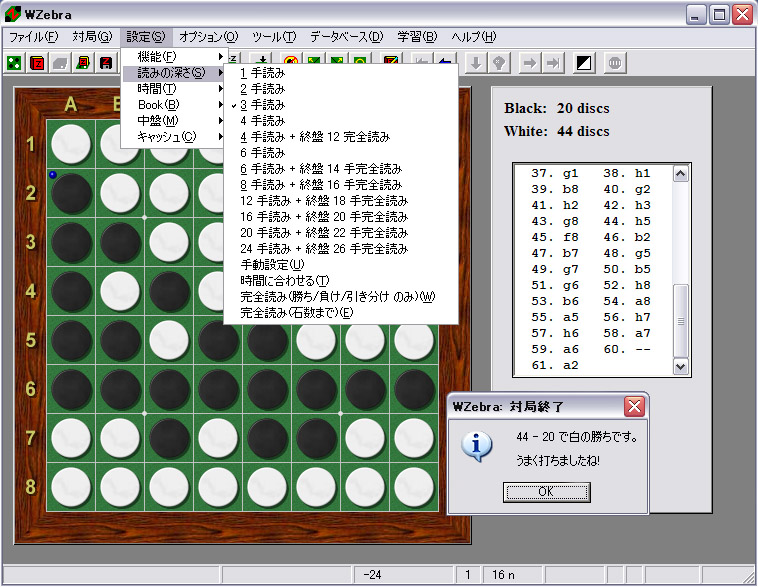The width and height of the screenshot is (758, 587).
Task: Choose 20 手読み + 終盤 22 手完全読み
Action: click(341, 233)
